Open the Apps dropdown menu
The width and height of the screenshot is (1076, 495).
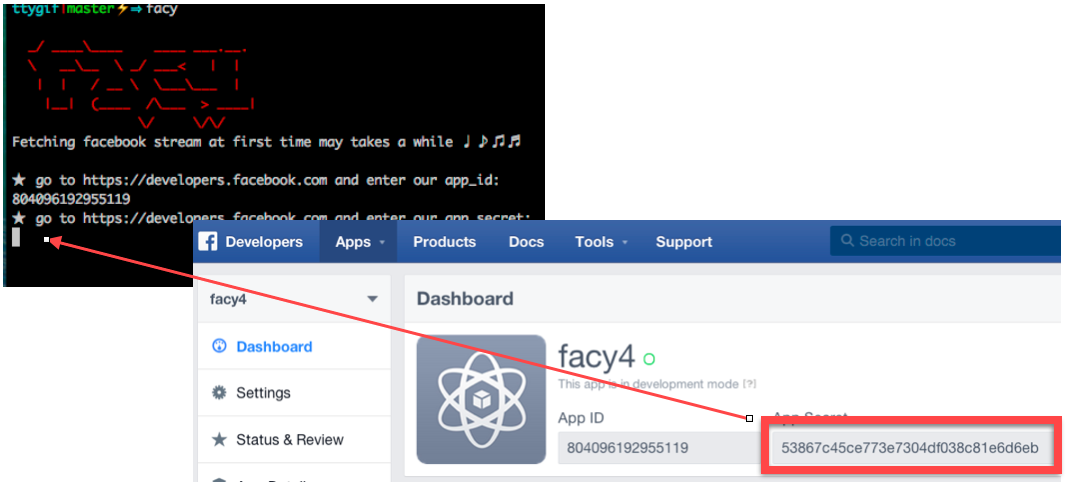tap(358, 242)
